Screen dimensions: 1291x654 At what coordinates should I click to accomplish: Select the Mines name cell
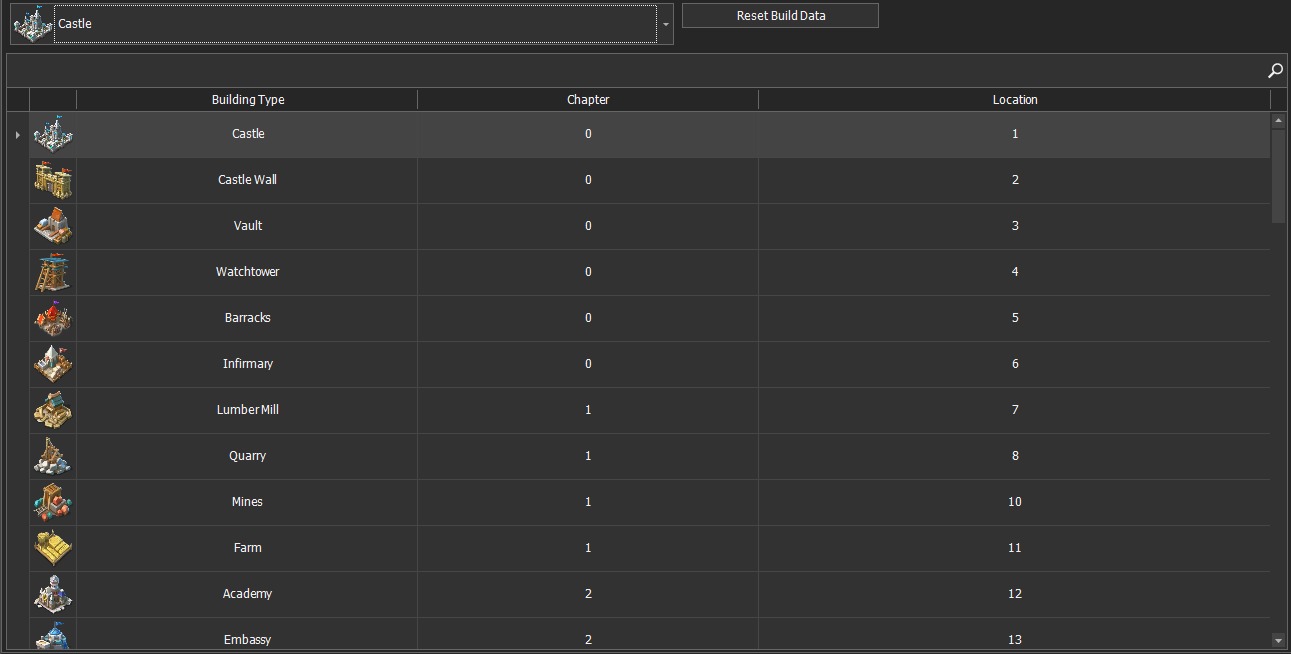pos(247,502)
